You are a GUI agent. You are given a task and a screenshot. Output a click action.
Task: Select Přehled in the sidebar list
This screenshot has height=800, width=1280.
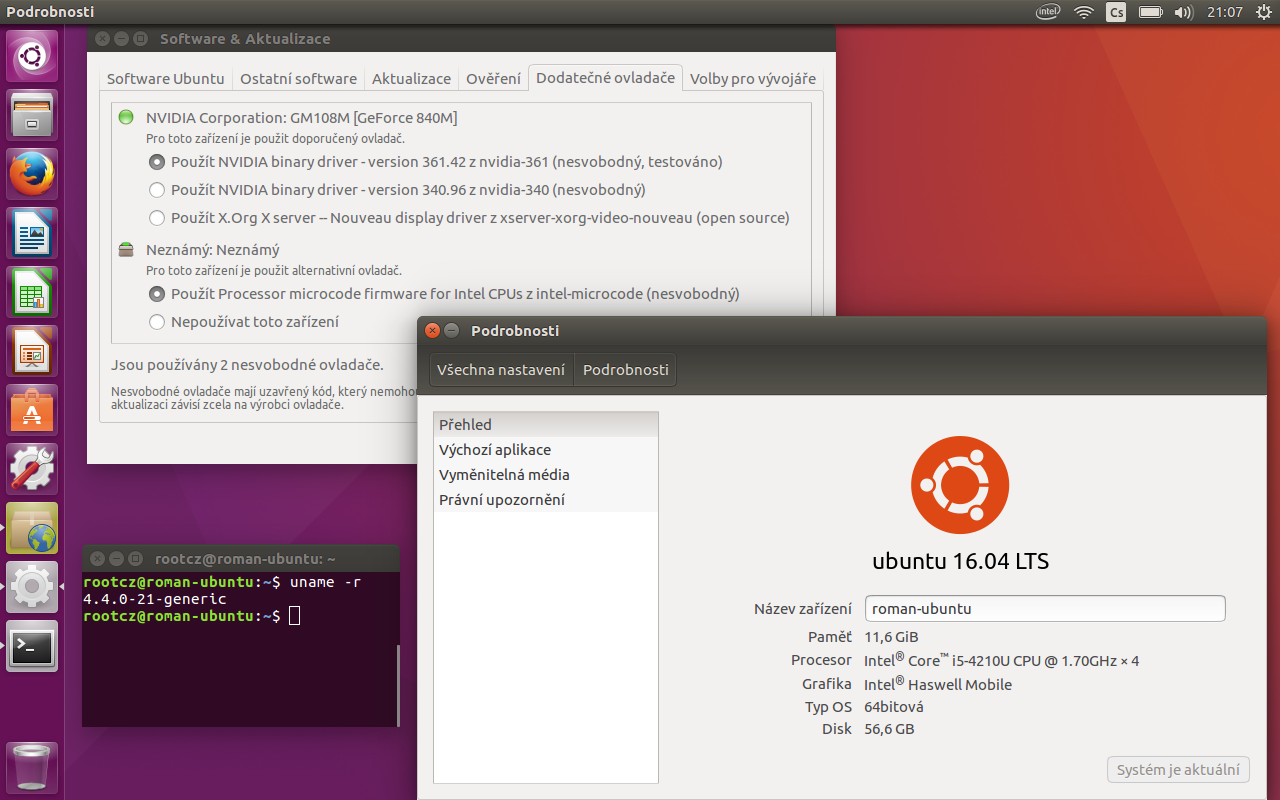(546, 425)
